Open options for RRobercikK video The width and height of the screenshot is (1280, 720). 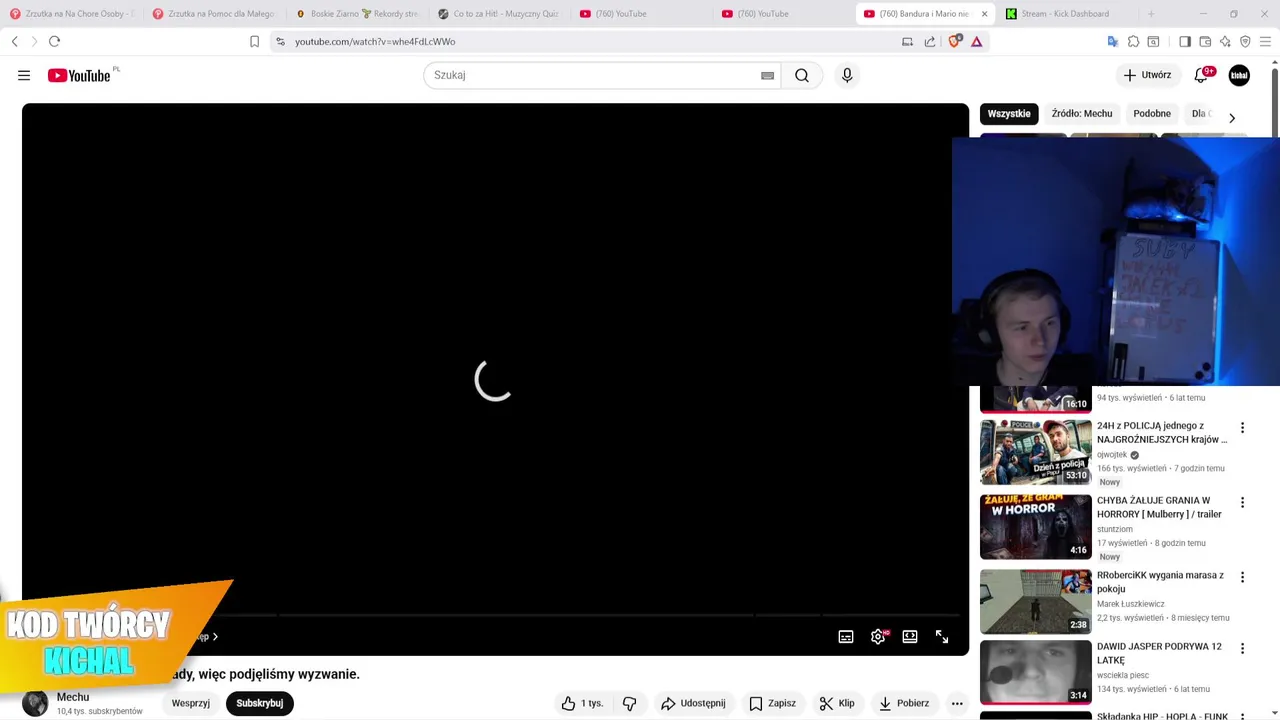(1242, 578)
